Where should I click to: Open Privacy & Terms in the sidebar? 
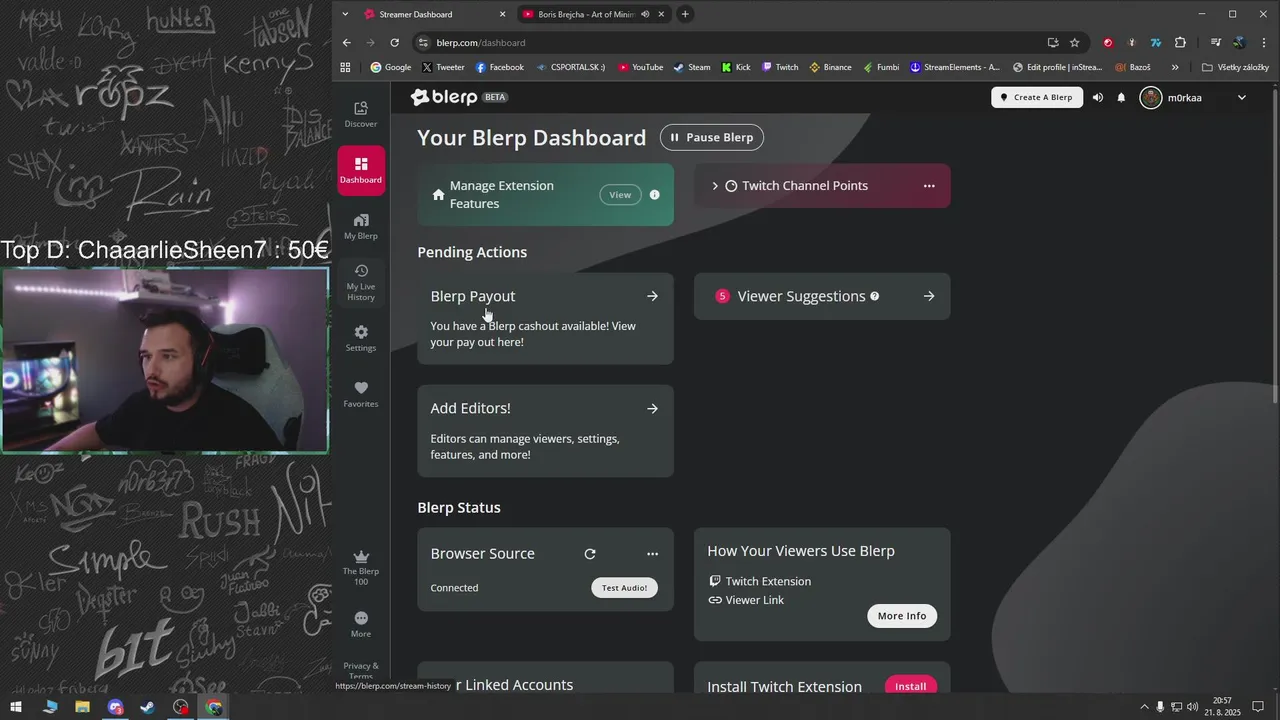pyautogui.click(x=361, y=670)
